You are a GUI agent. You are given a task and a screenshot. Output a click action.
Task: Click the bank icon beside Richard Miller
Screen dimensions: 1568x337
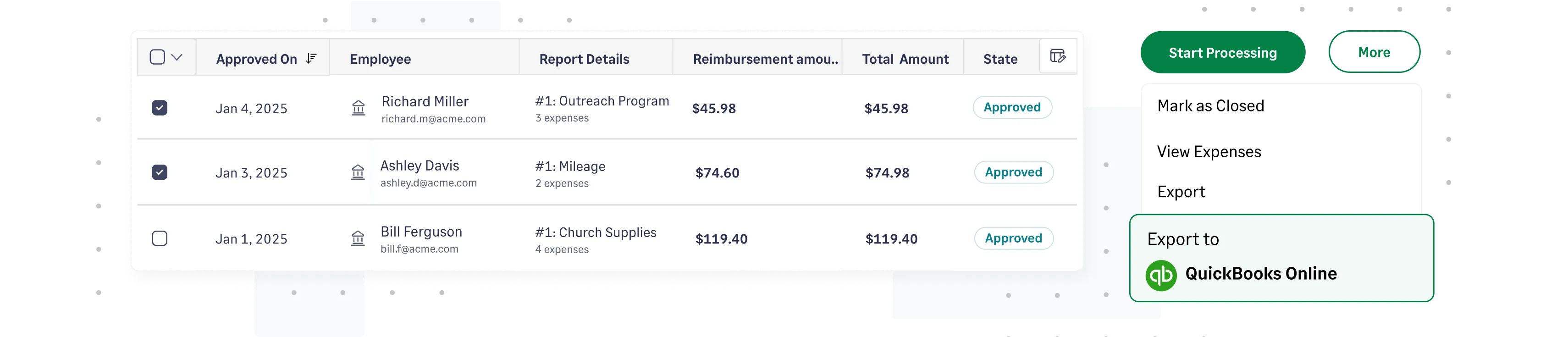pyautogui.click(x=359, y=108)
